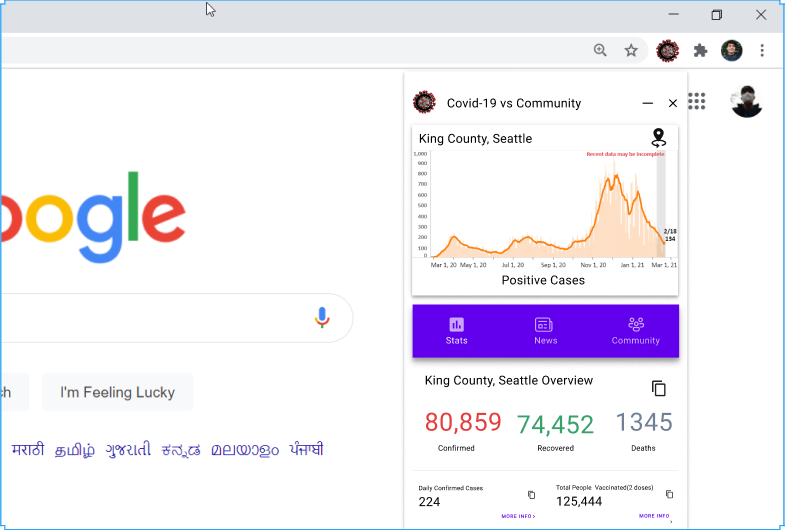Open Chrome three-dot menu
The height and width of the screenshot is (530, 785).
click(x=762, y=50)
